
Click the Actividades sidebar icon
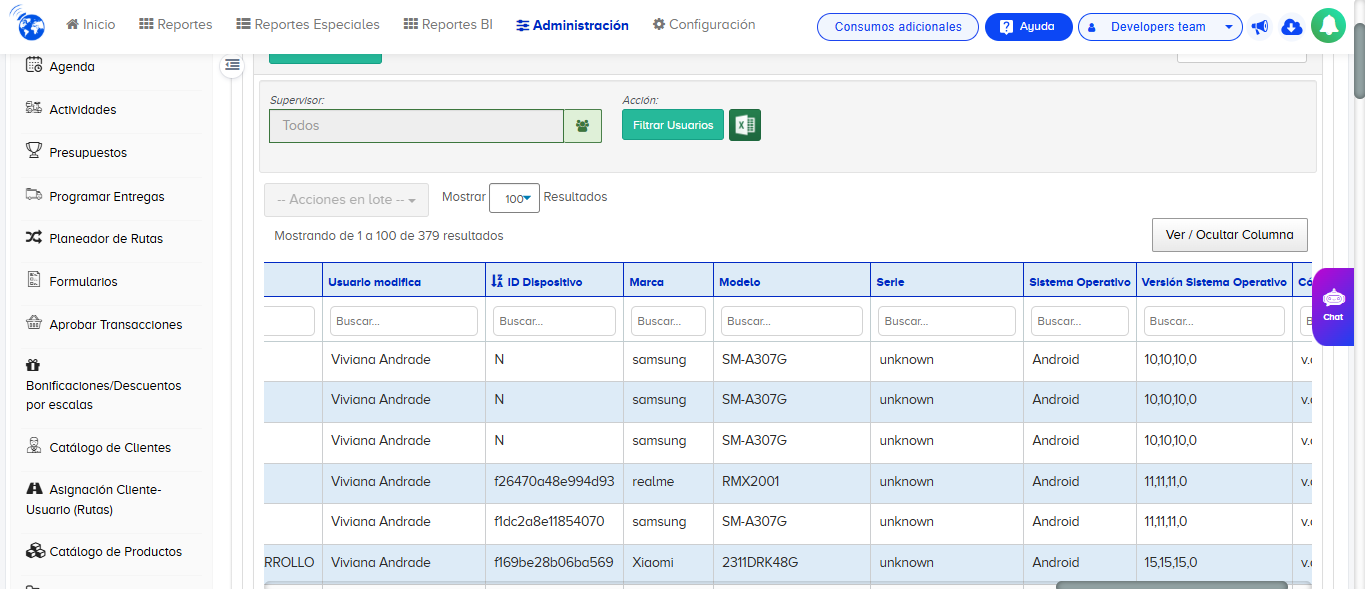34,108
